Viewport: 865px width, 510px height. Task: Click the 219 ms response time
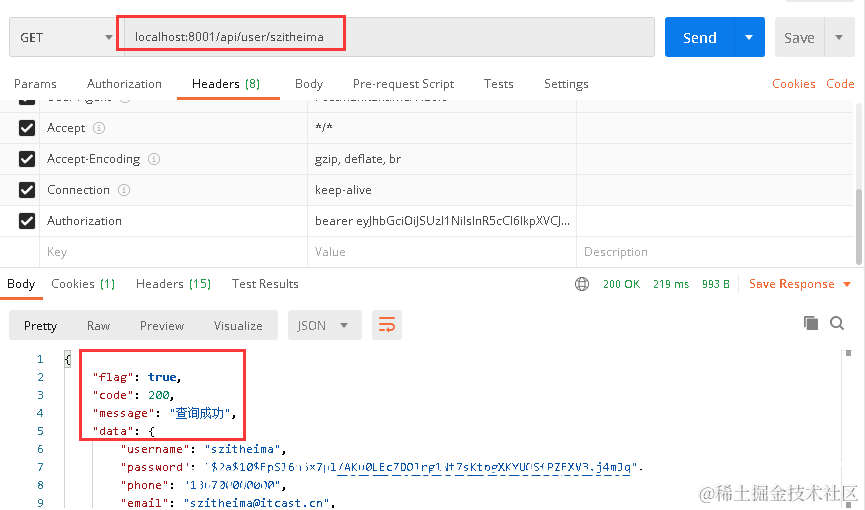tap(671, 284)
